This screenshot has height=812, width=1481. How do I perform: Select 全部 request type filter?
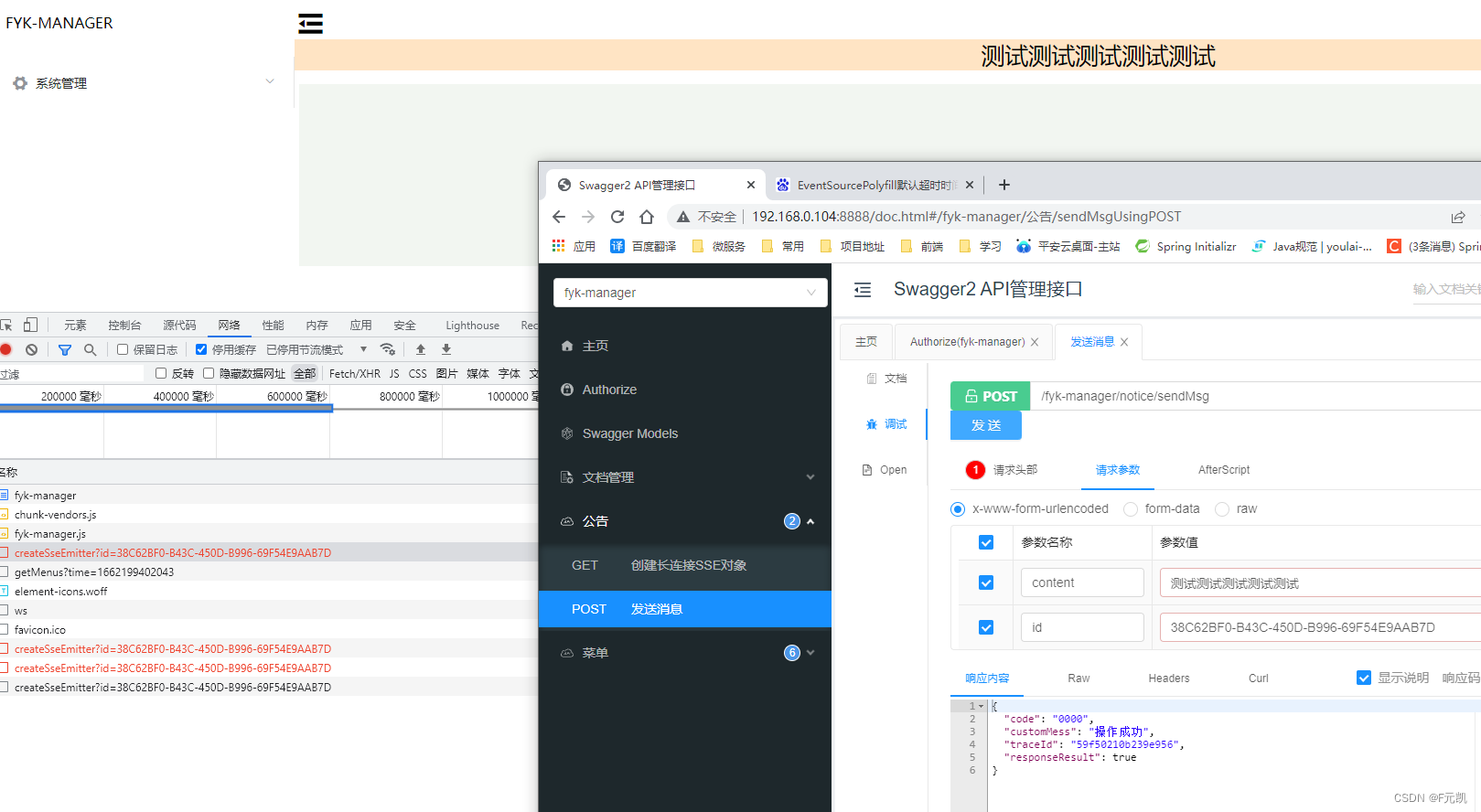pyautogui.click(x=305, y=373)
